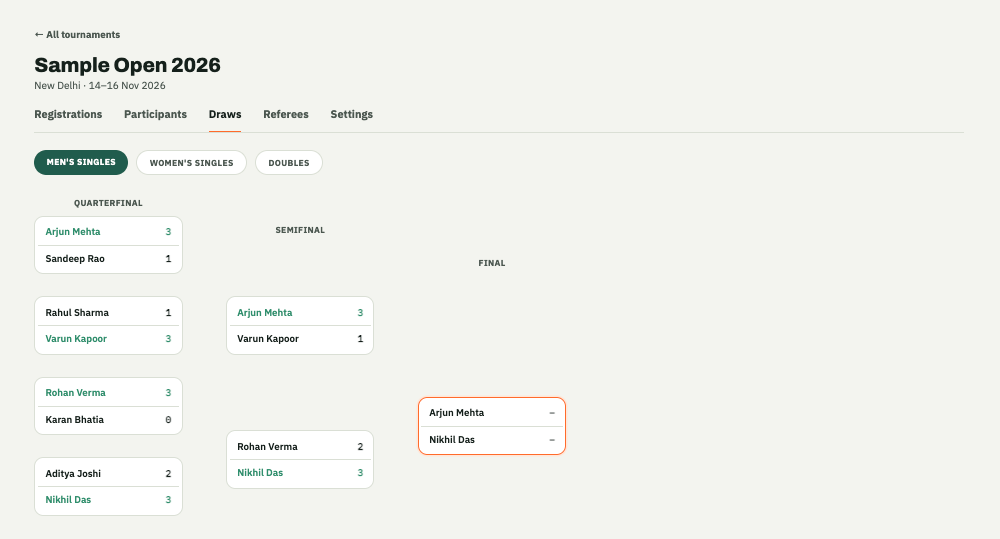This screenshot has height=539, width=1000.
Task: Open Arjun Mehta's row in the final
Action: [x=492, y=413]
